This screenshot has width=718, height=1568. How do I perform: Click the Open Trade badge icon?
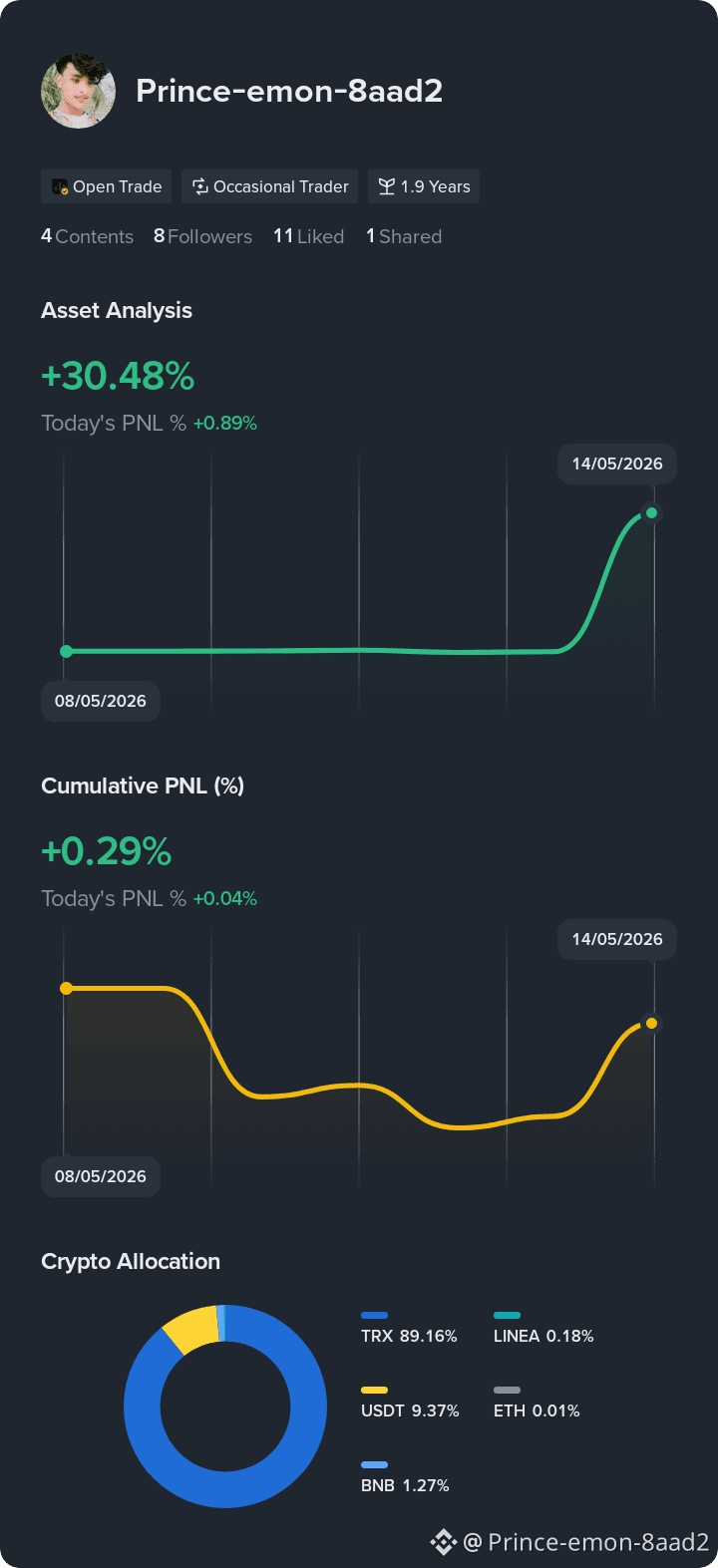point(60,186)
